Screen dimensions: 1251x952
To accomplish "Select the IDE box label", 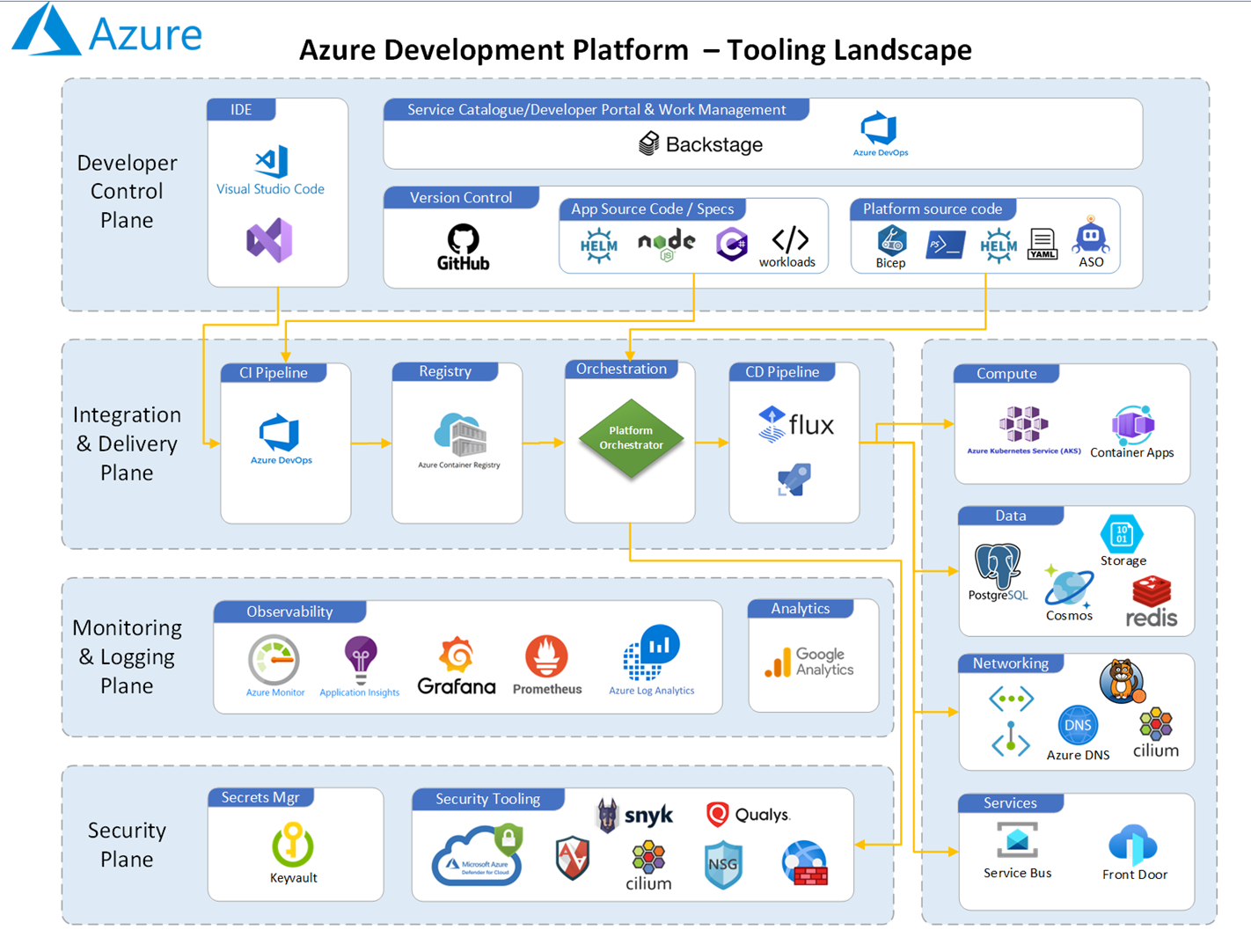I will [241, 109].
